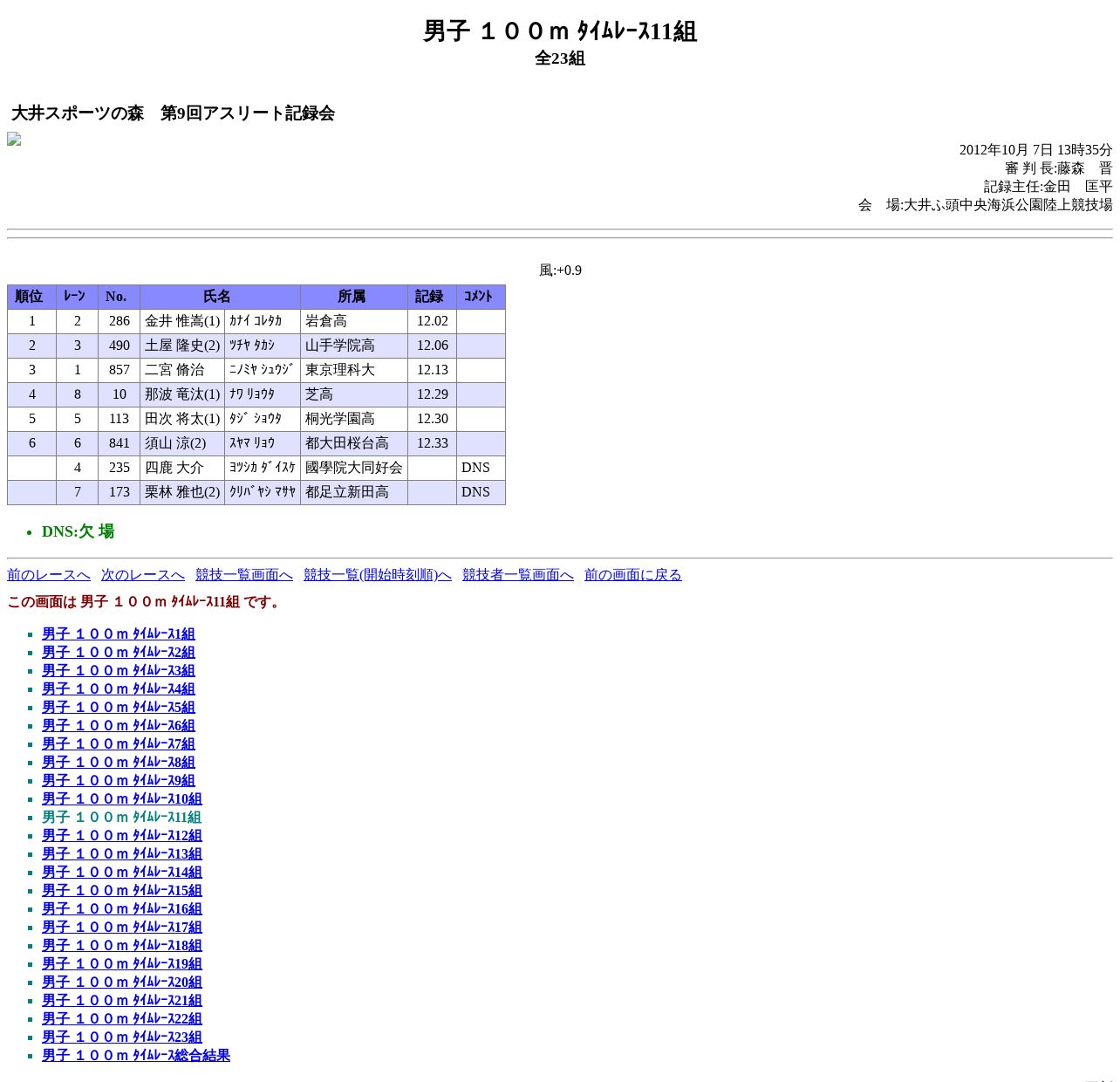Click the record value 12.06
This screenshot has height=1082, width=1120.
pos(432,346)
